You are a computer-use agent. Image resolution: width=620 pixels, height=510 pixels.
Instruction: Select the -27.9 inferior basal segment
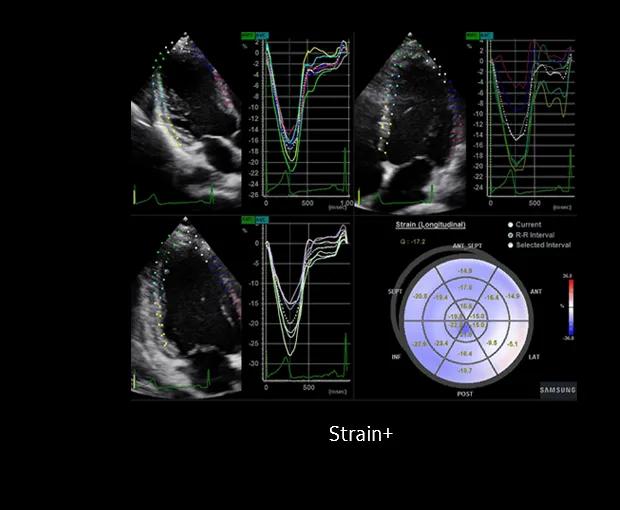point(420,344)
